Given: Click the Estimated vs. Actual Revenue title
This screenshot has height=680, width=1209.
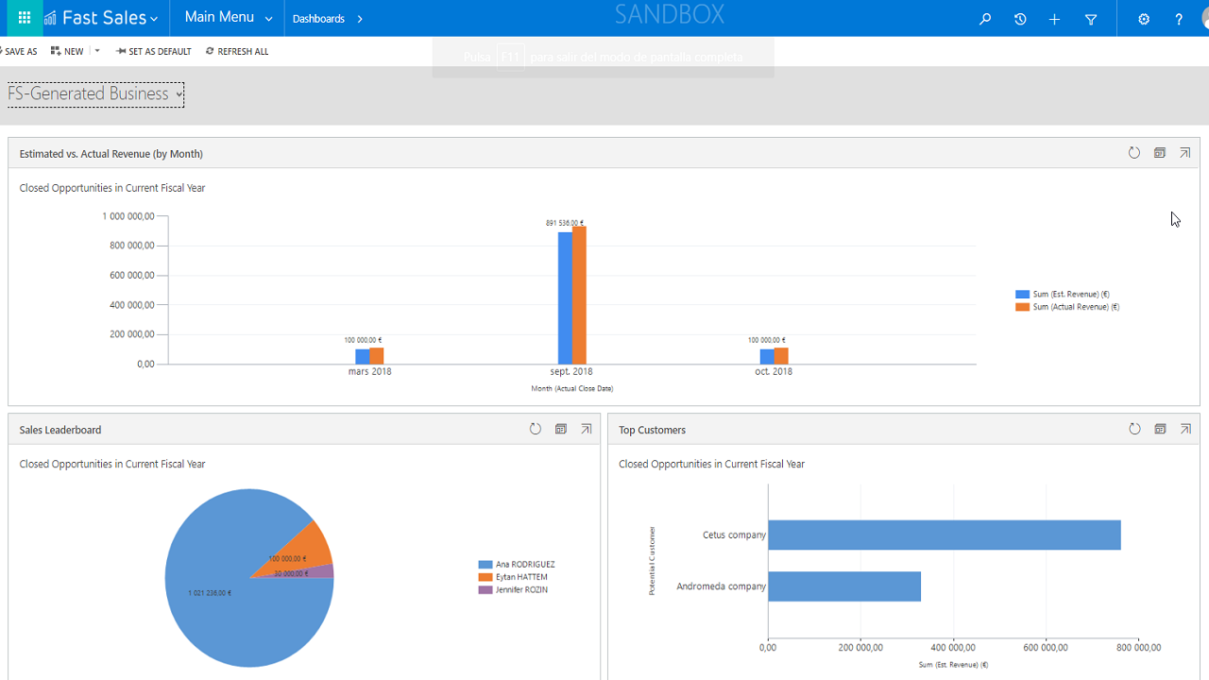Looking at the screenshot, I should 111,154.
